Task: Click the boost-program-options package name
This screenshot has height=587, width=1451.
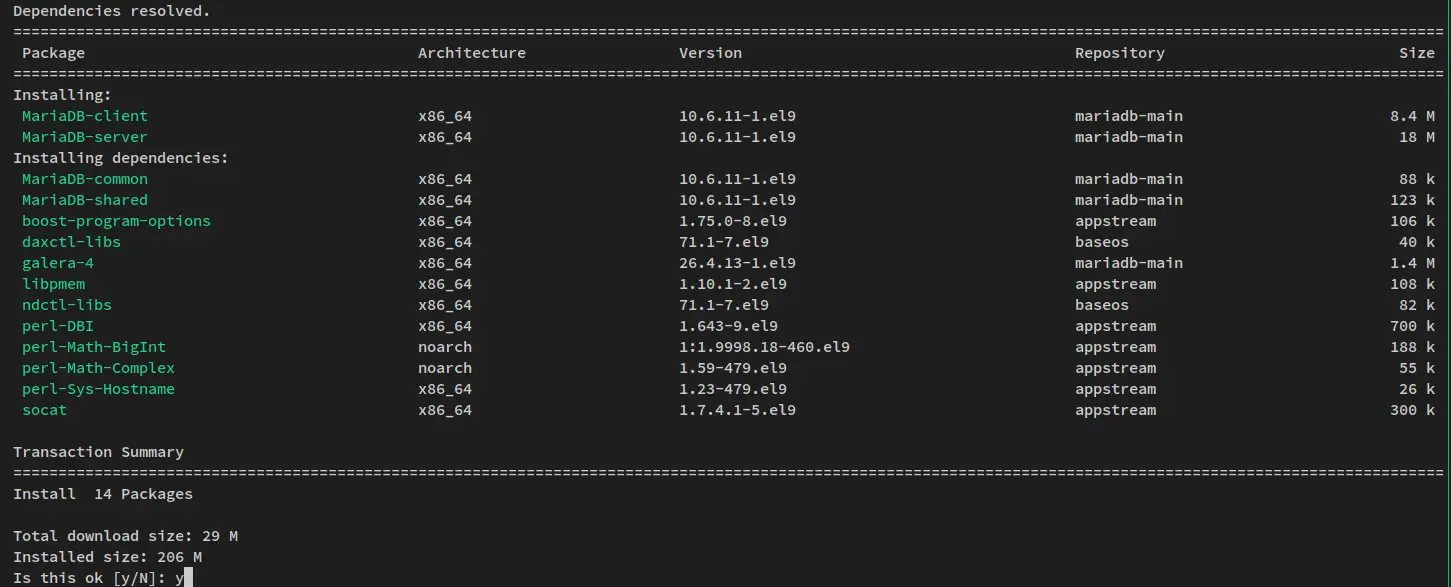Action: coord(116,221)
